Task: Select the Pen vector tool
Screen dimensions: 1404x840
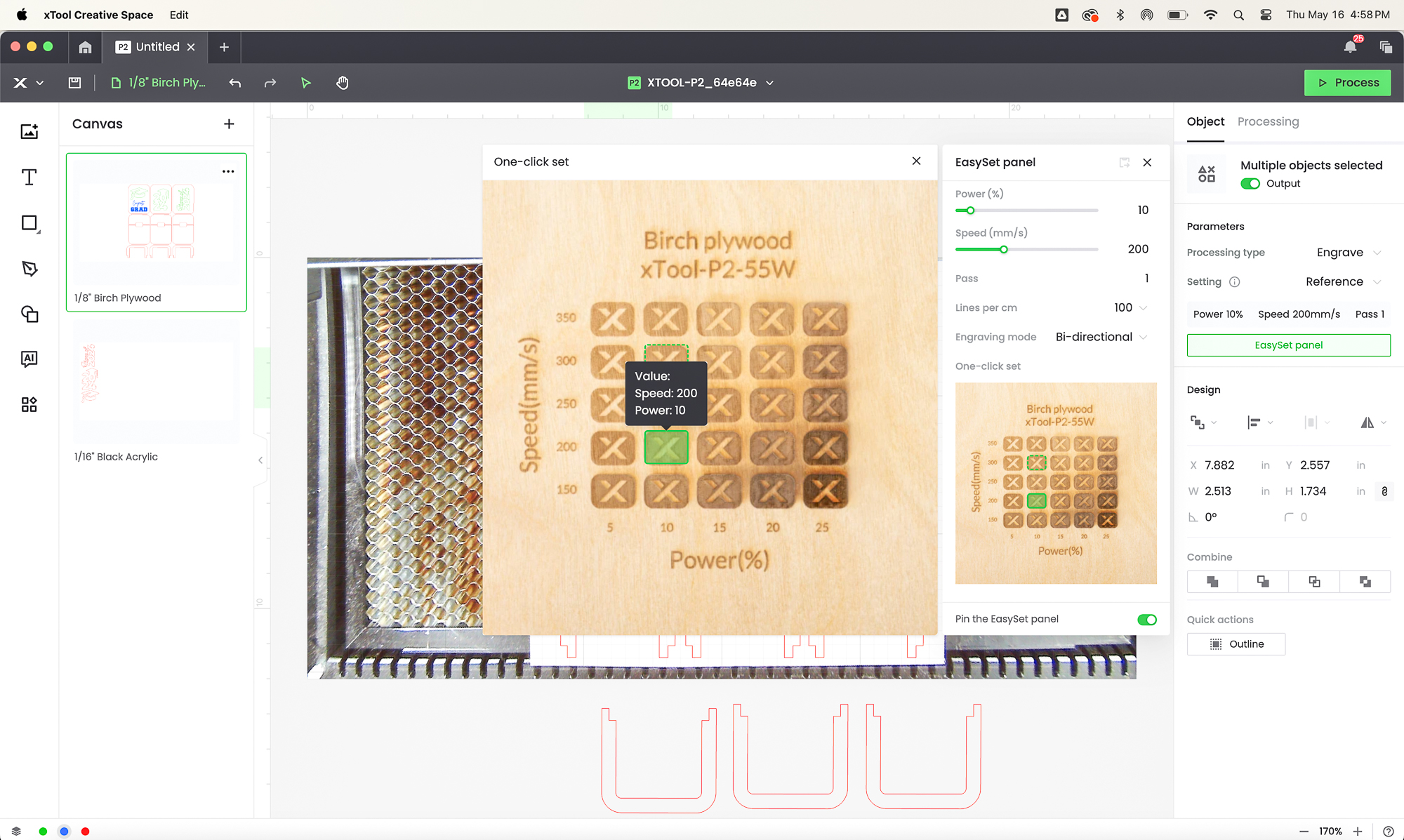Action: tap(29, 269)
